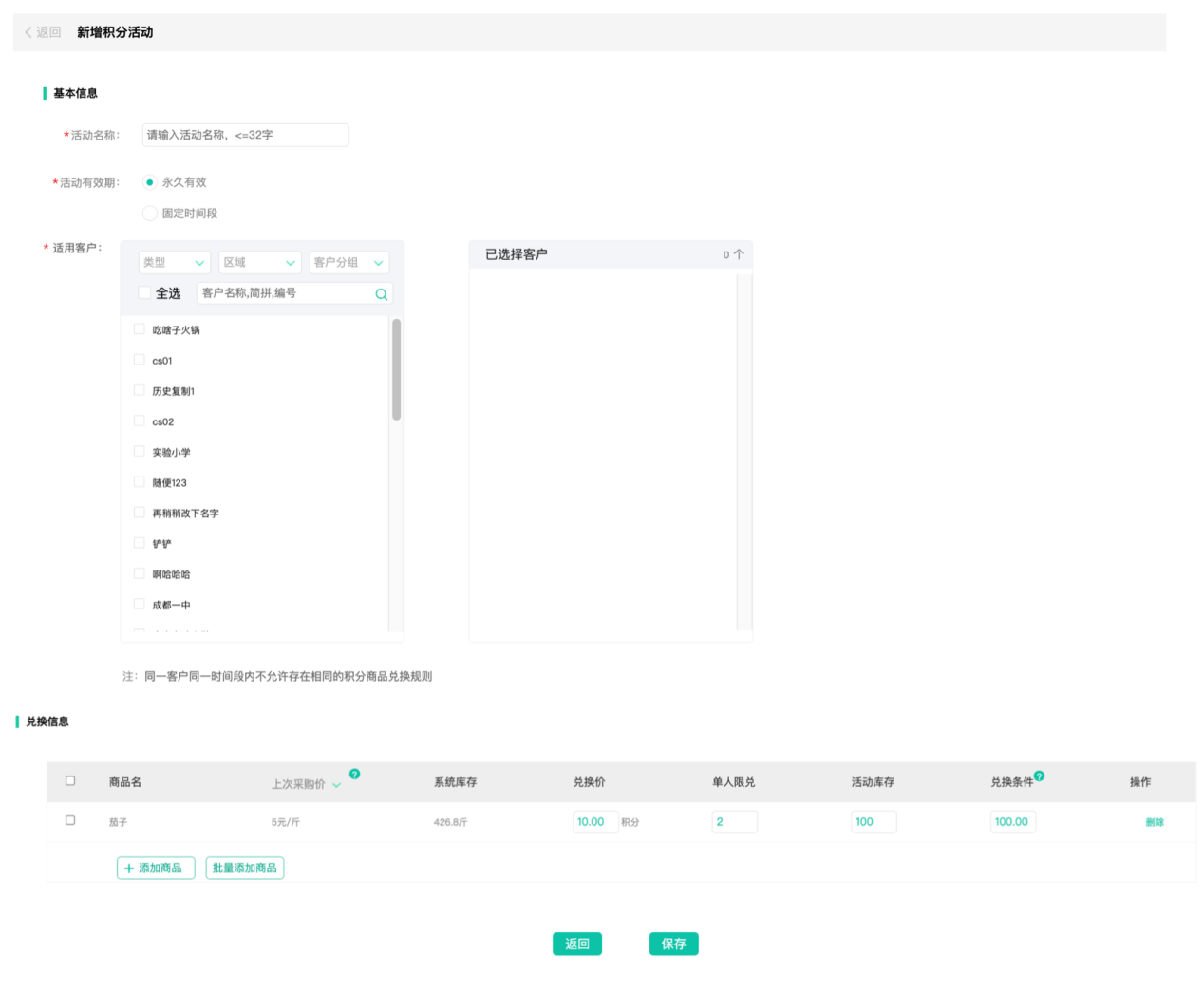Click the 批量添加商品 button

click(245, 869)
